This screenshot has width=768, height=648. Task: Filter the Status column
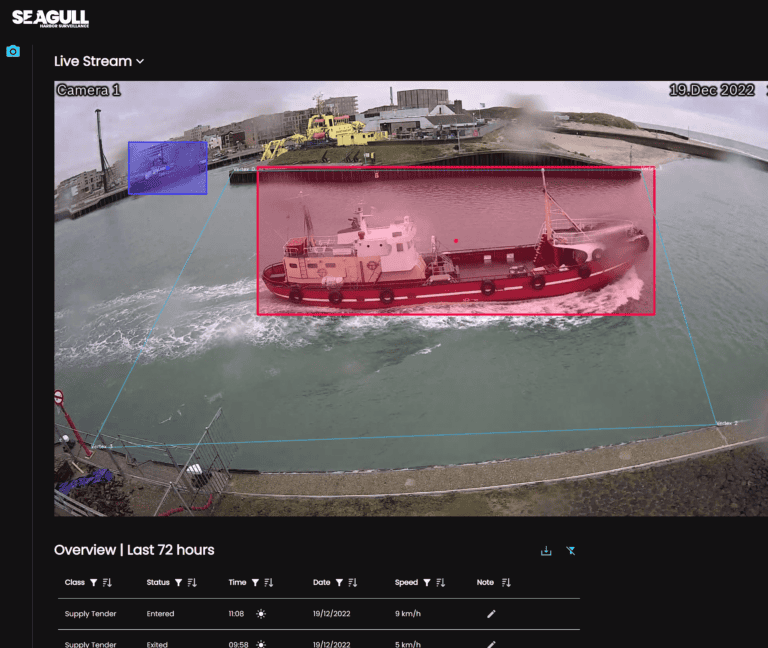click(178, 582)
